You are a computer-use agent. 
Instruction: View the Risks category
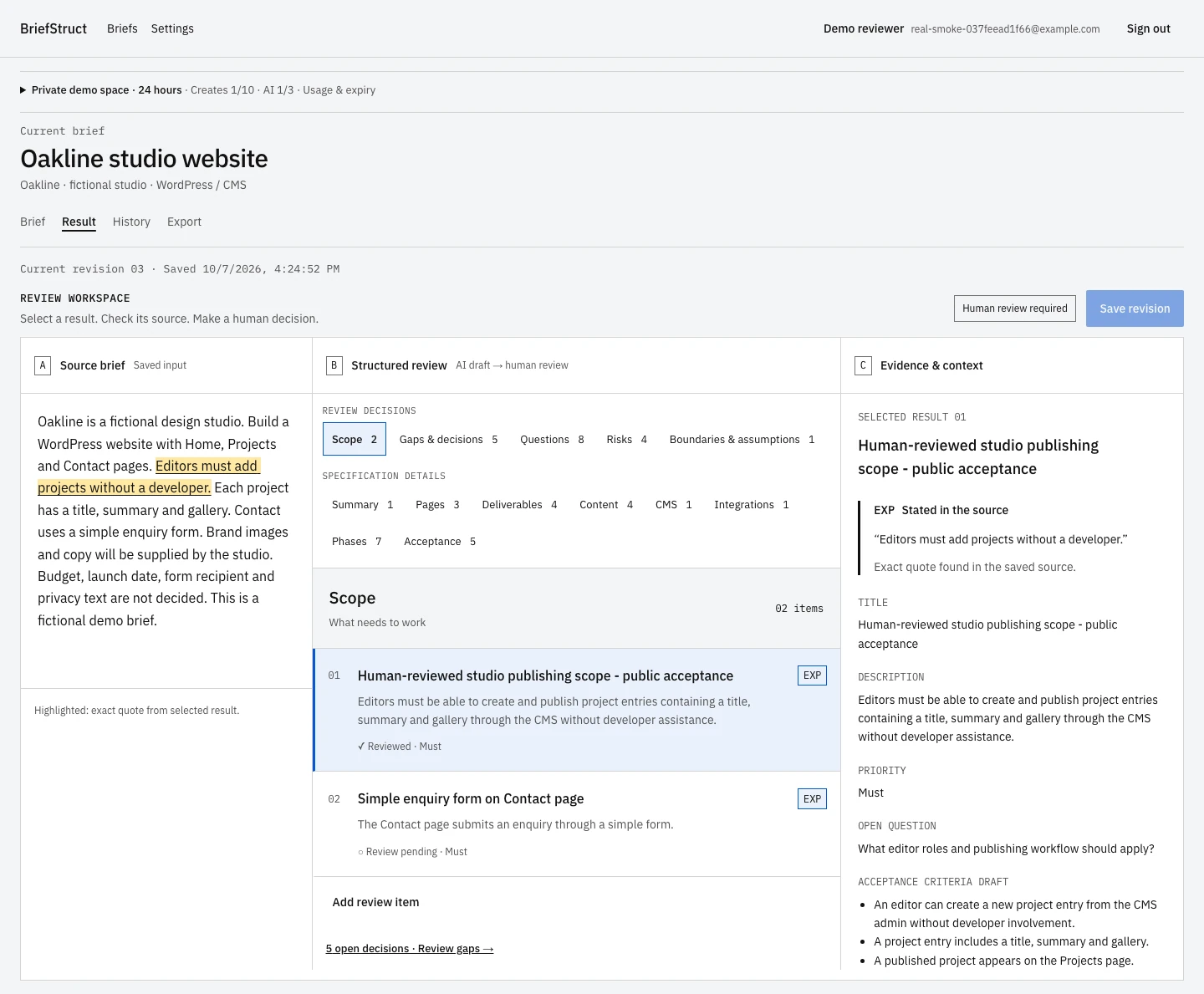click(x=626, y=440)
